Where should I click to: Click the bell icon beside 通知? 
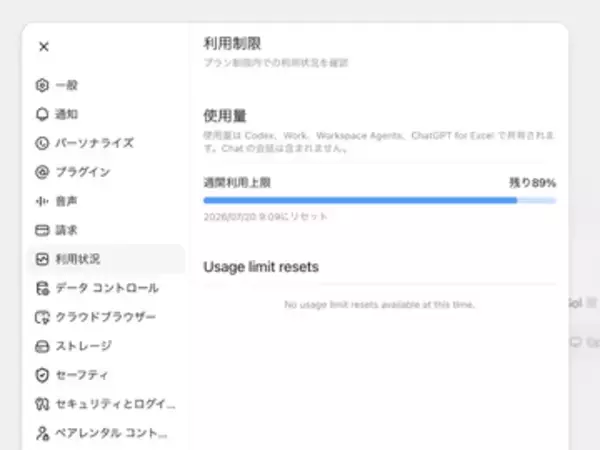pyautogui.click(x=42, y=114)
